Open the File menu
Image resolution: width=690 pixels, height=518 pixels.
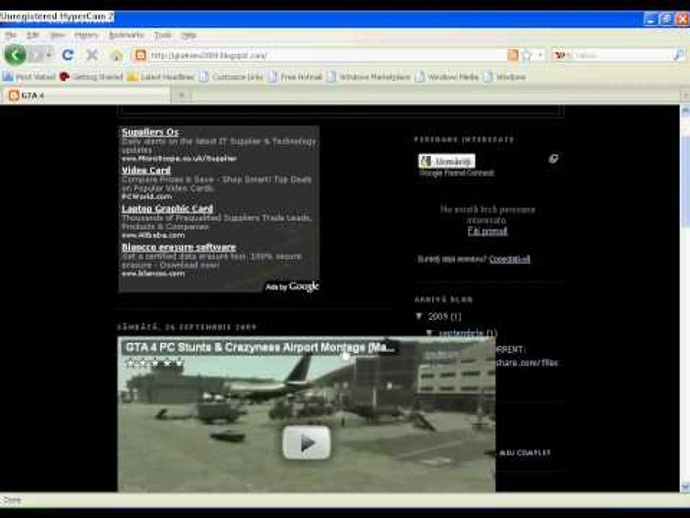pyautogui.click(x=11, y=35)
